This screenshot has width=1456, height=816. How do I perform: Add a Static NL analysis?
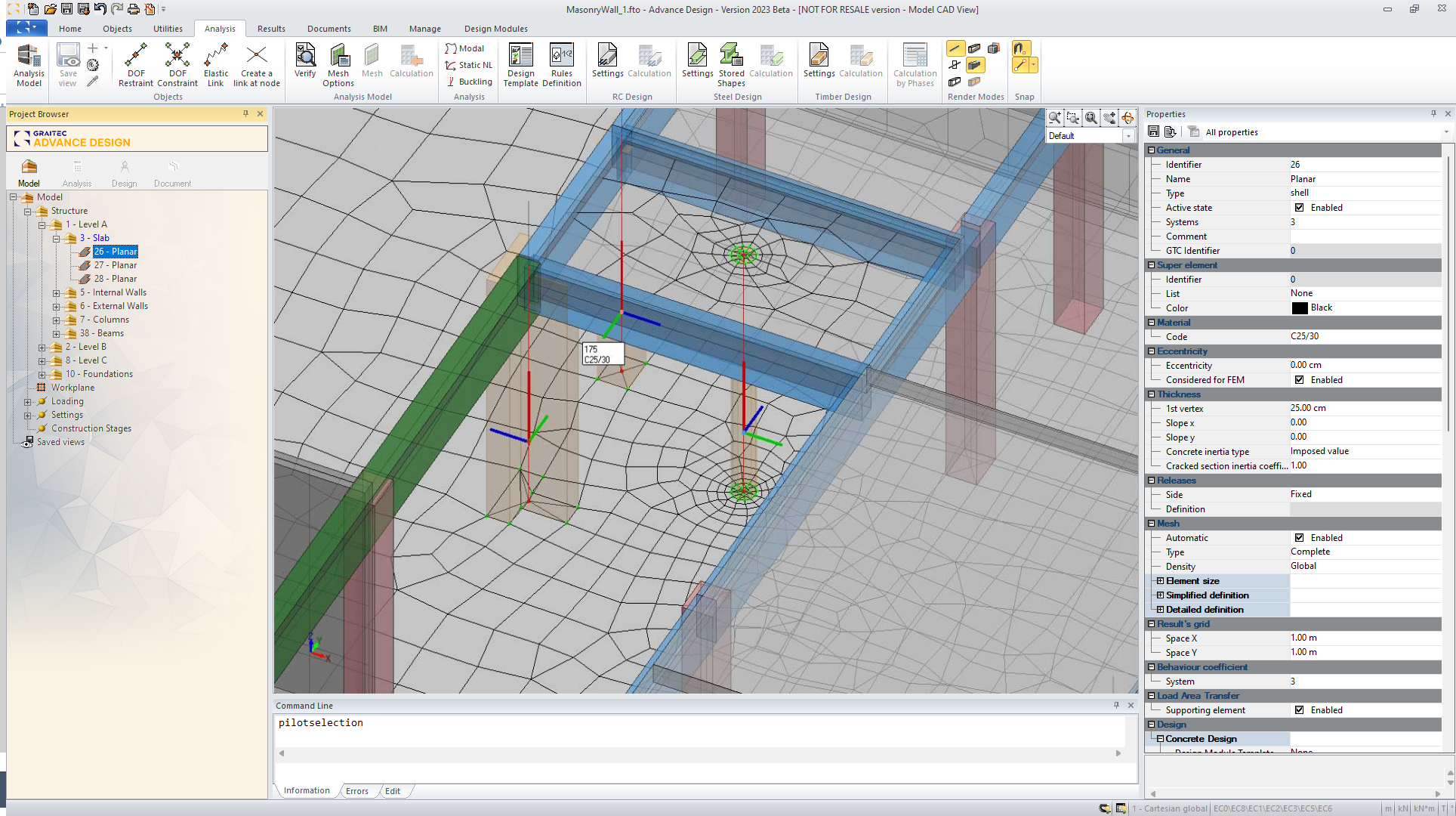[x=469, y=65]
